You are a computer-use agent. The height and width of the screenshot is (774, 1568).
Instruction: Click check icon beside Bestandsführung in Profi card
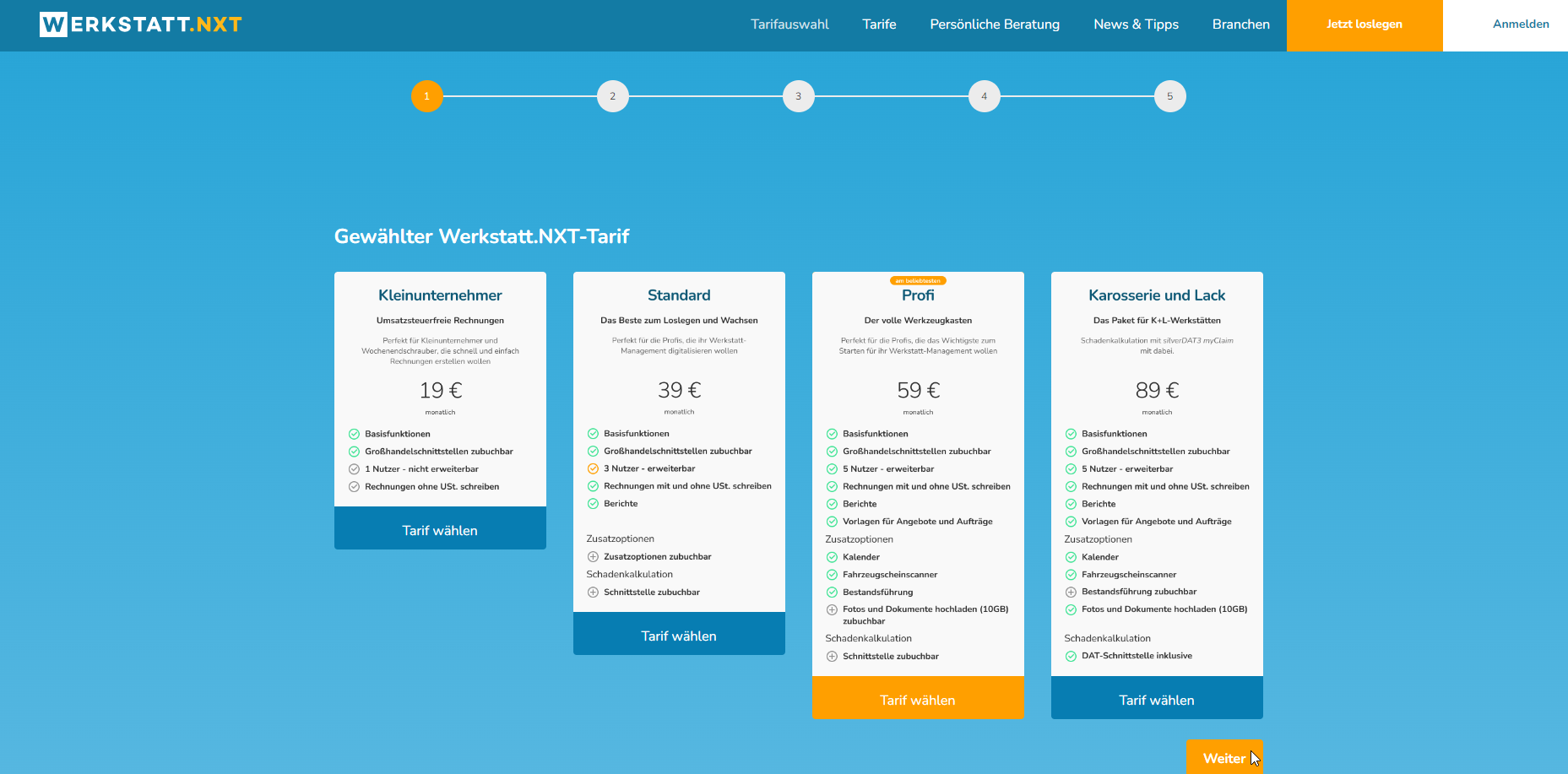coord(832,593)
